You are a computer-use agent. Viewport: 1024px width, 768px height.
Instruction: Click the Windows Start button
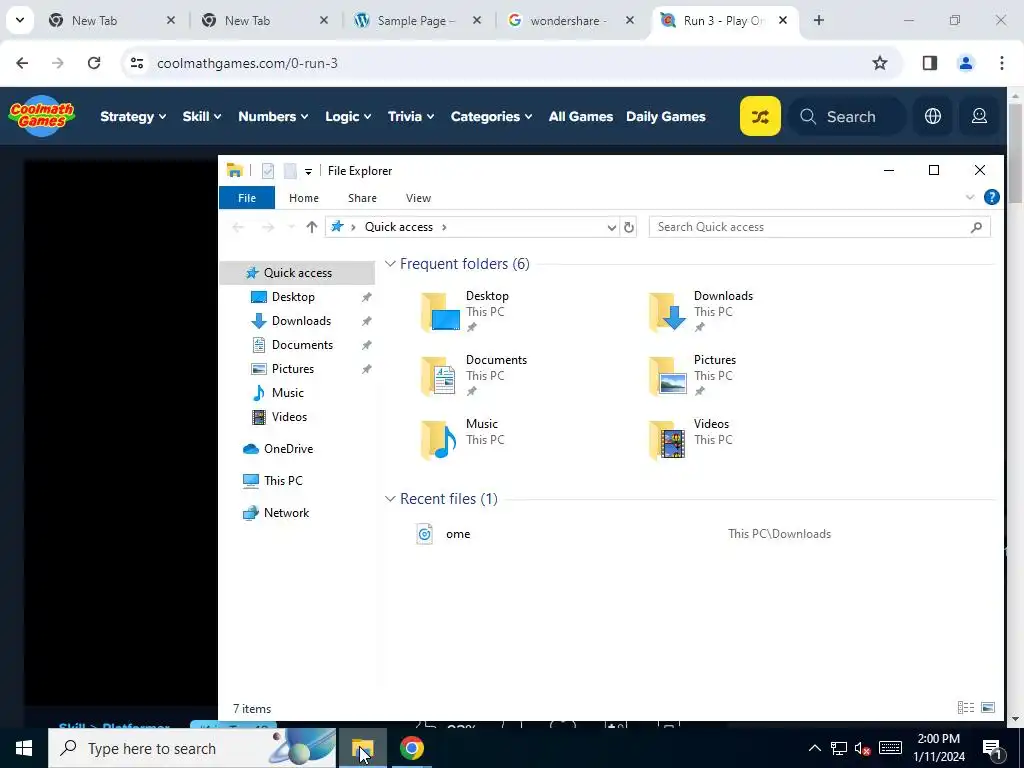pyautogui.click(x=24, y=748)
